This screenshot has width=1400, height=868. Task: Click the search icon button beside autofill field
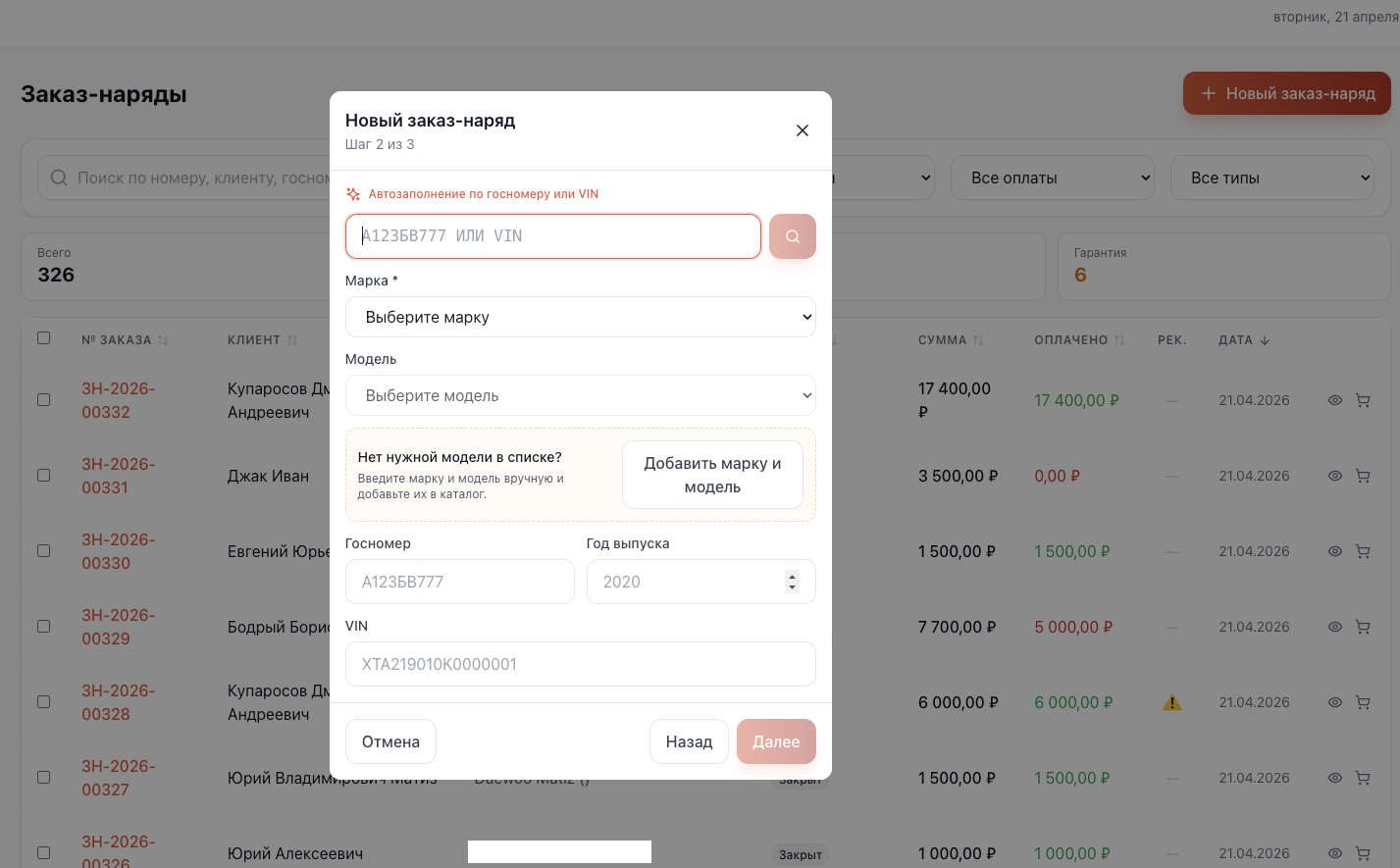(x=793, y=236)
